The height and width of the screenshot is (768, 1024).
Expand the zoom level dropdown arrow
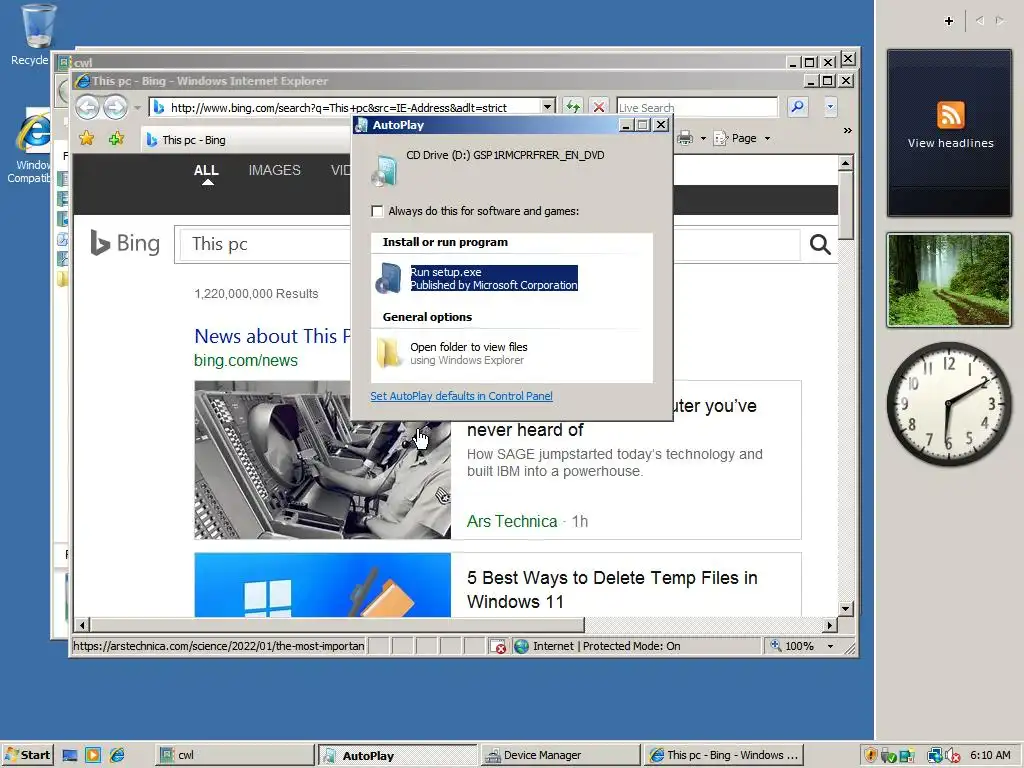click(x=830, y=646)
